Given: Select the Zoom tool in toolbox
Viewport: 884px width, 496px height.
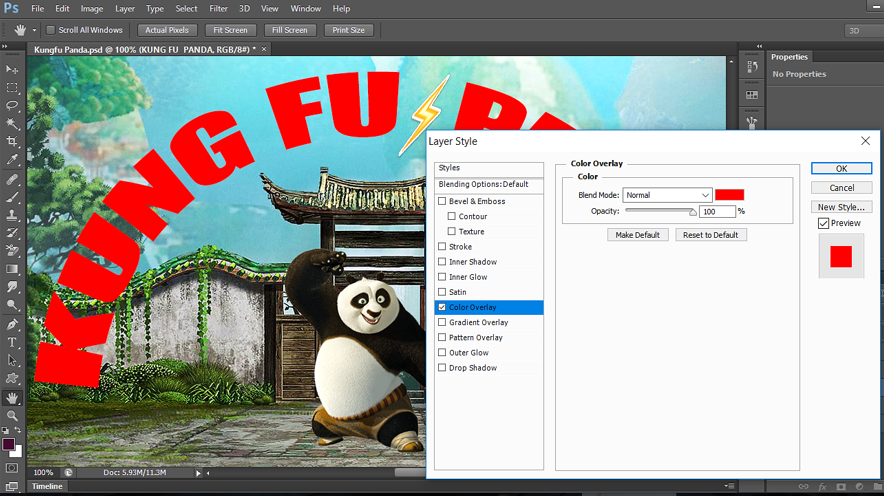Looking at the screenshot, I should tap(12, 416).
